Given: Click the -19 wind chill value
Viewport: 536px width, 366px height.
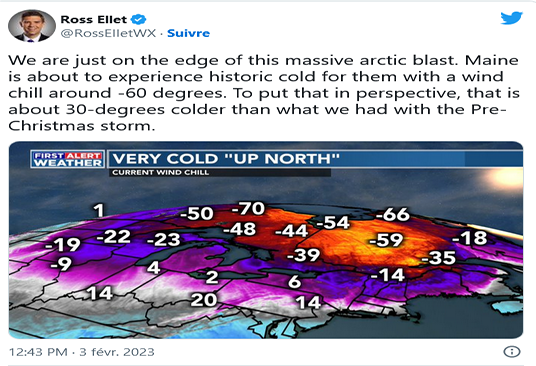Looking at the screenshot, I should (63, 244).
